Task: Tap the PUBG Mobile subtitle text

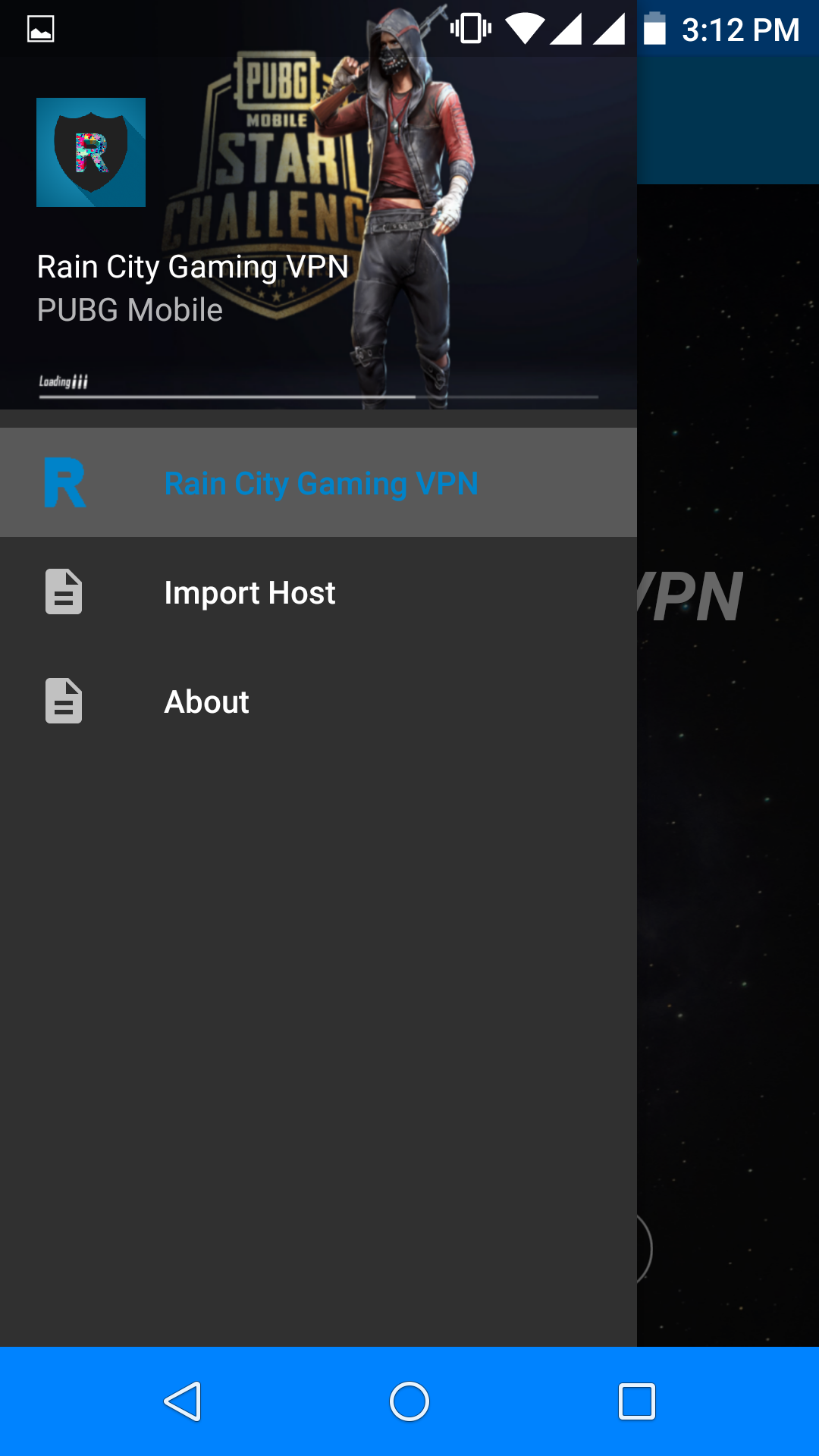Action: (x=130, y=310)
